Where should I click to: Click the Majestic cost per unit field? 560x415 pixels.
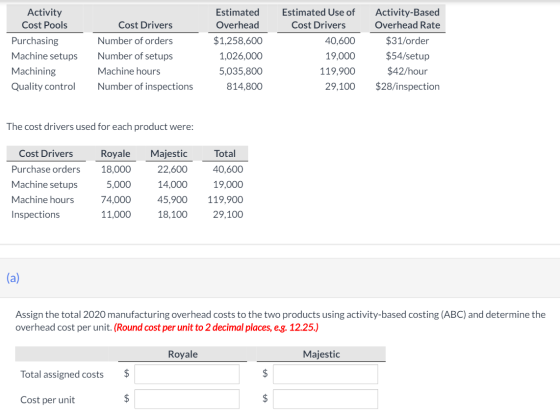[x=325, y=399]
